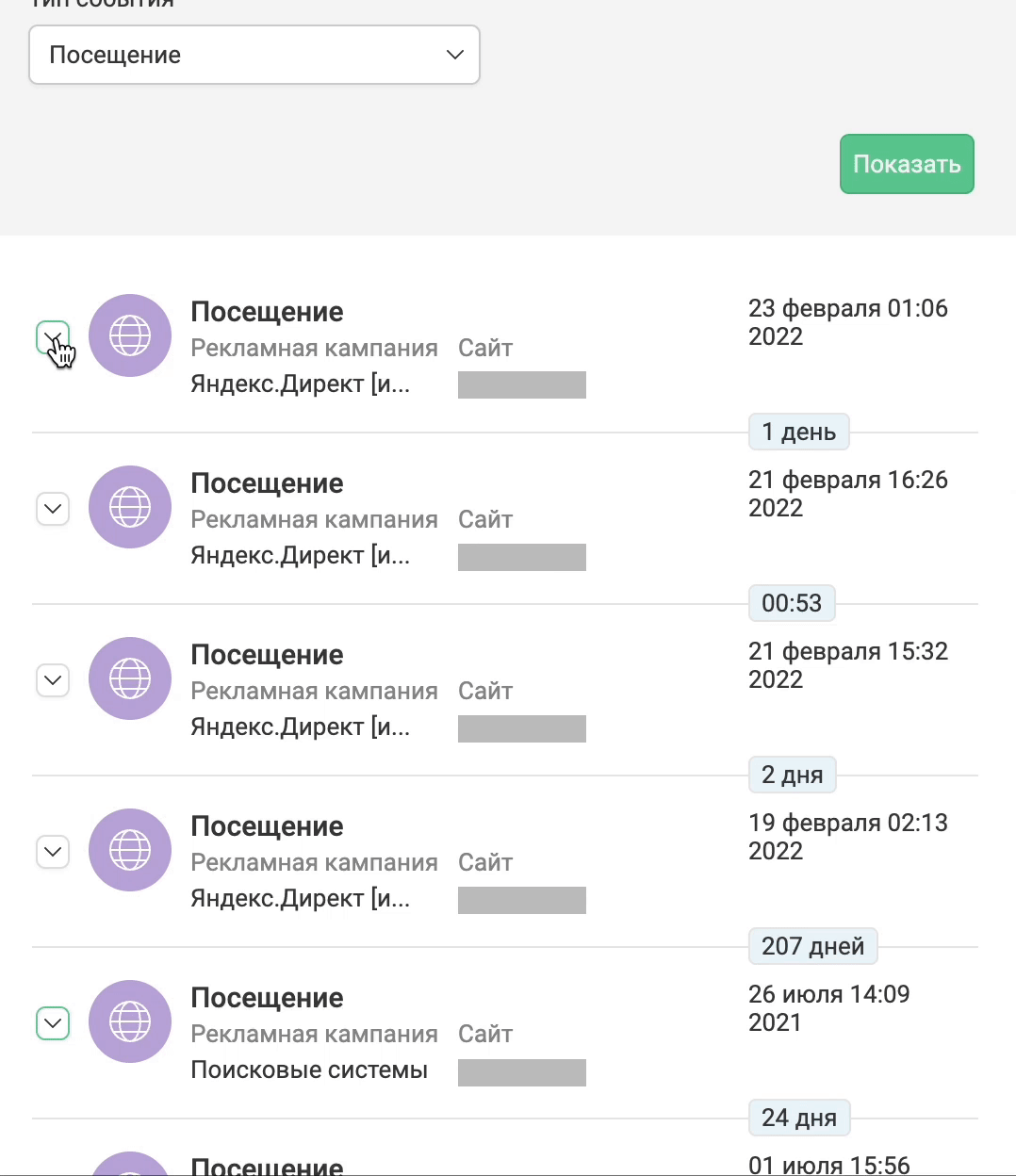Expand the 21 февраля 15:32 visit row
Screen dimensions: 1016x1176
click(53, 680)
